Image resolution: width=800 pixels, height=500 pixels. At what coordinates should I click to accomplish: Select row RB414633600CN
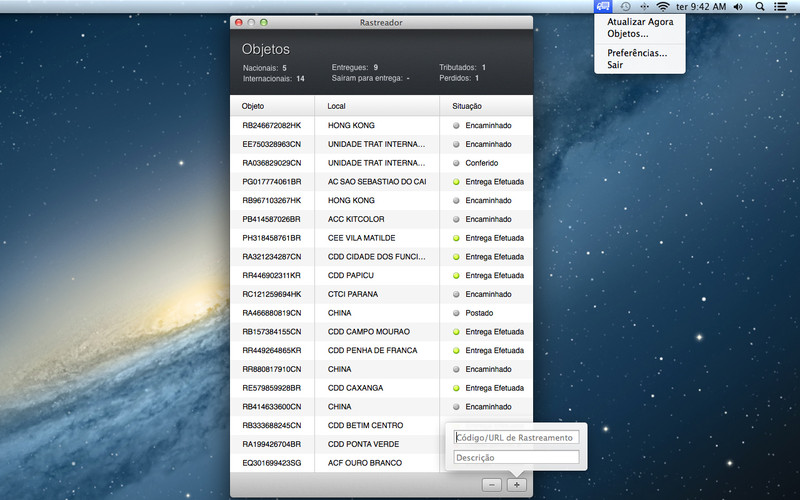382,407
